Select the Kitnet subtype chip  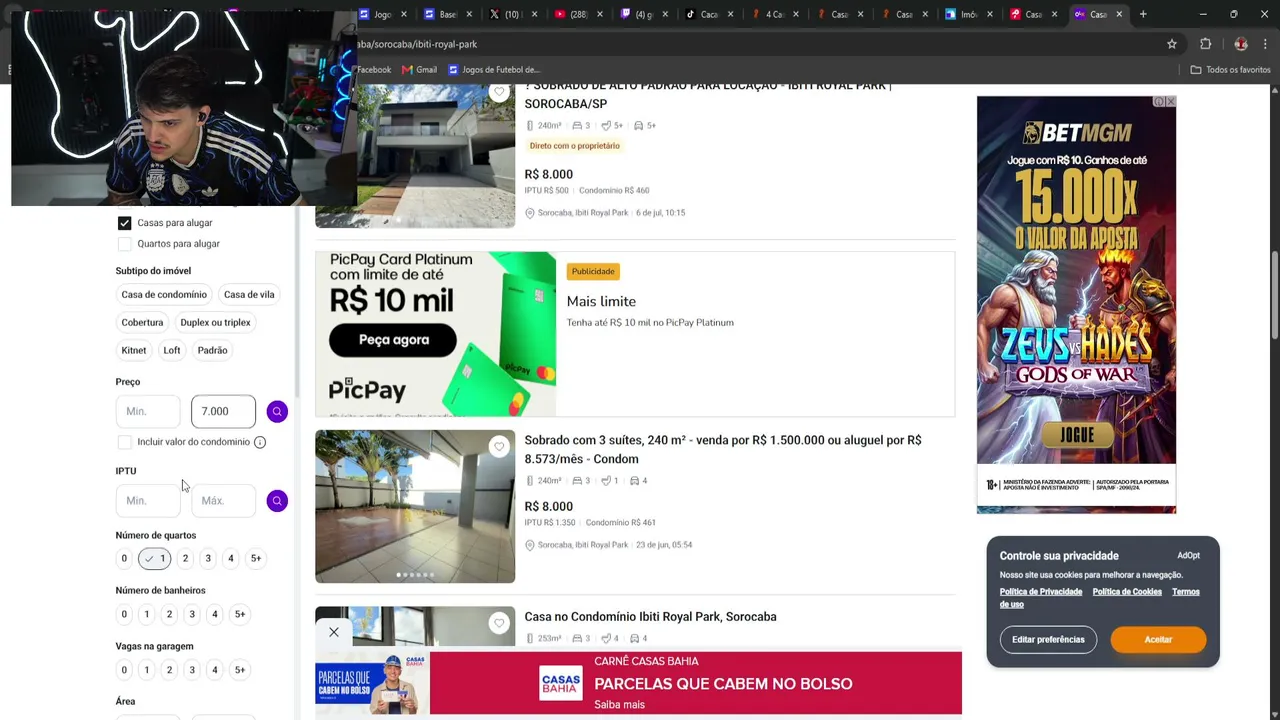[x=134, y=351]
